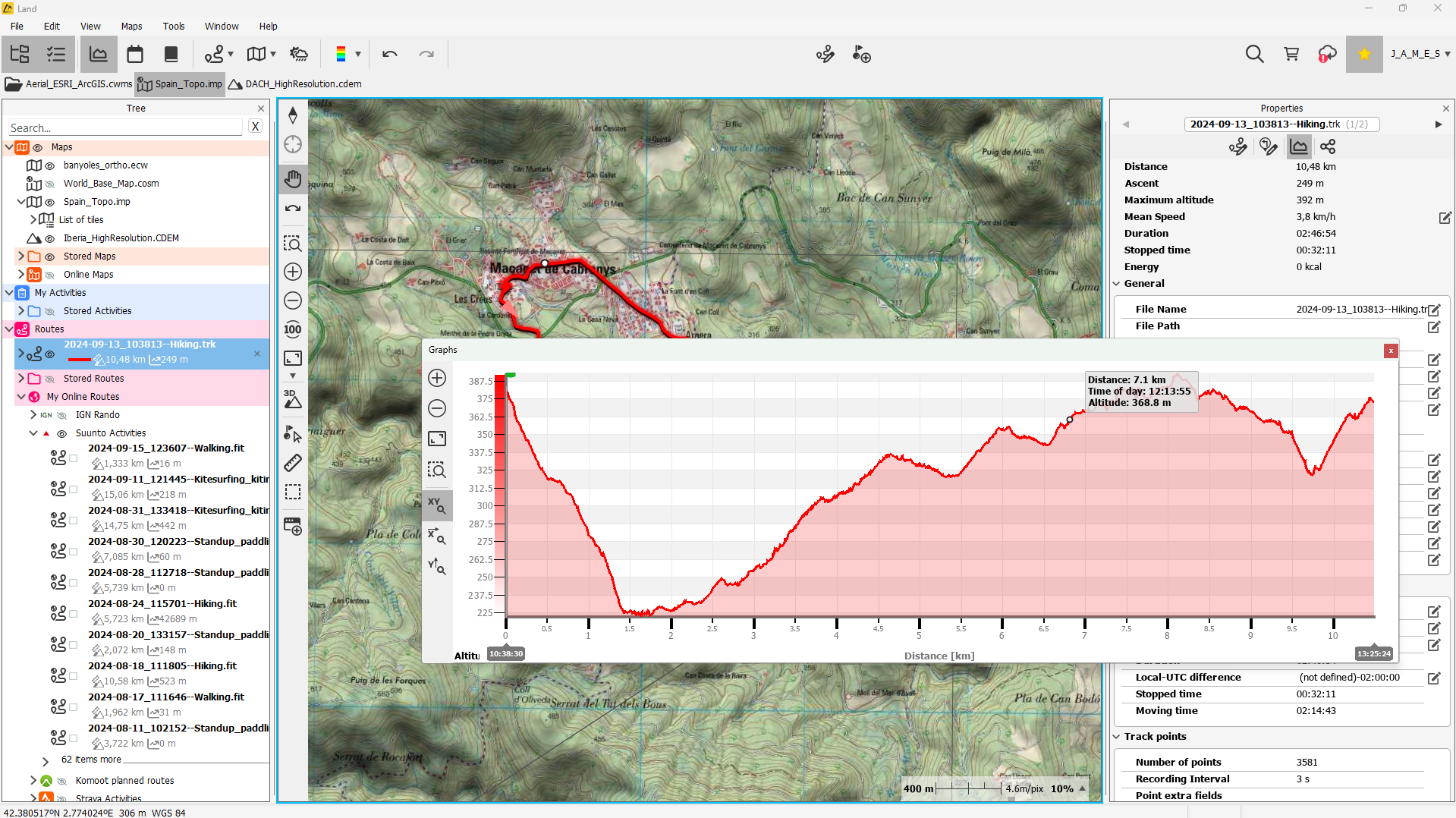Edit the Local-UTC difference value
The image size is (1456, 818).
pos(1433,678)
